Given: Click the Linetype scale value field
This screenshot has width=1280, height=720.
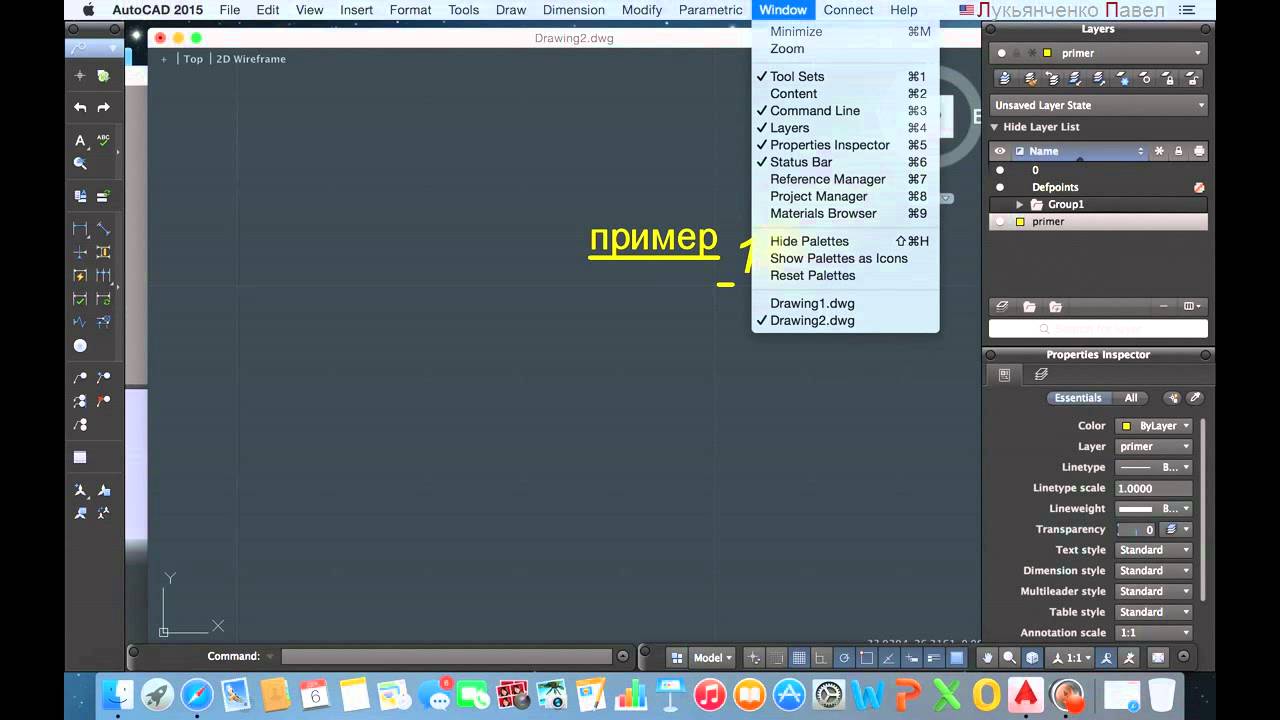Looking at the screenshot, I should [x=1154, y=488].
